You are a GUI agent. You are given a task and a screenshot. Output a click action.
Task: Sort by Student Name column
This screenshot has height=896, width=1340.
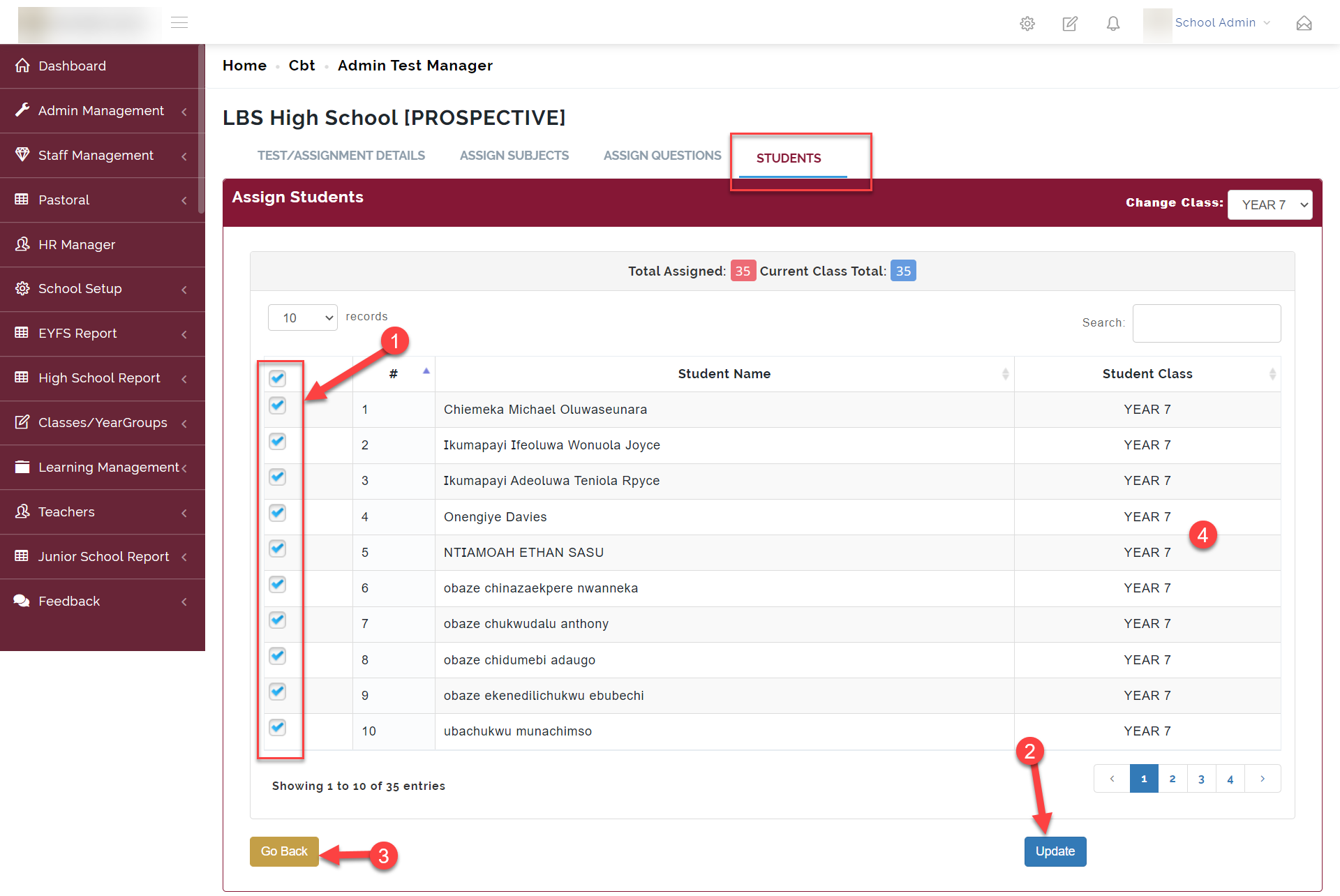click(724, 374)
